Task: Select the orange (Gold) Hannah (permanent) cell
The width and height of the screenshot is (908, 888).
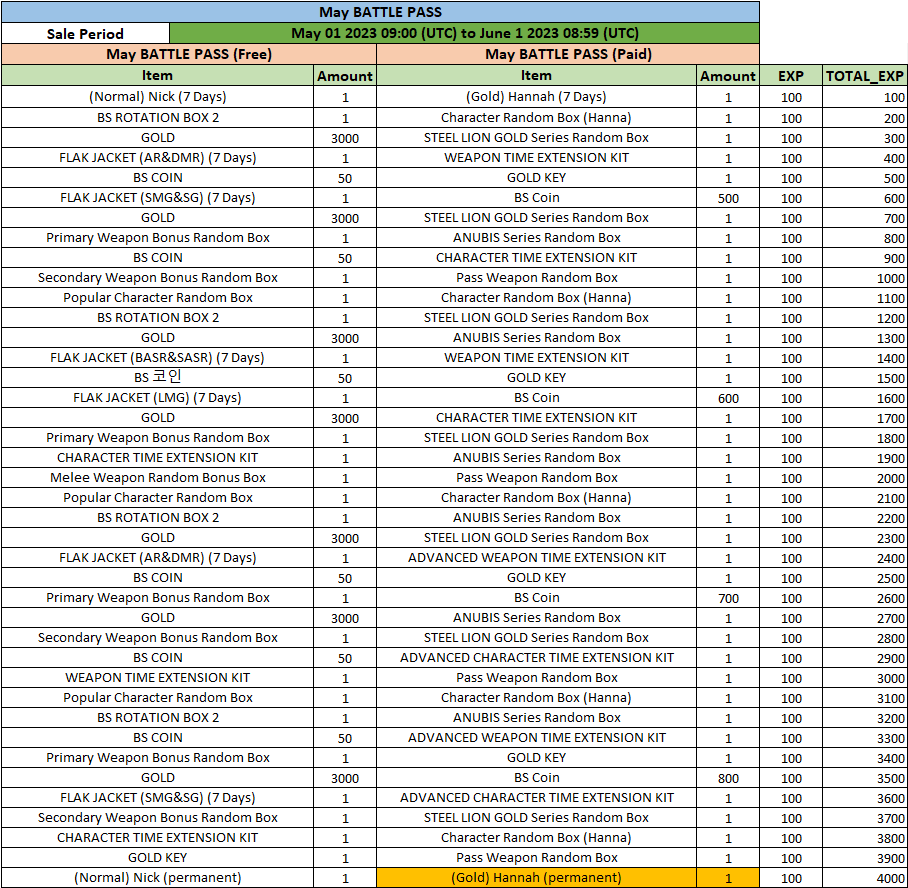Action: pyautogui.click(x=536, y=878)
